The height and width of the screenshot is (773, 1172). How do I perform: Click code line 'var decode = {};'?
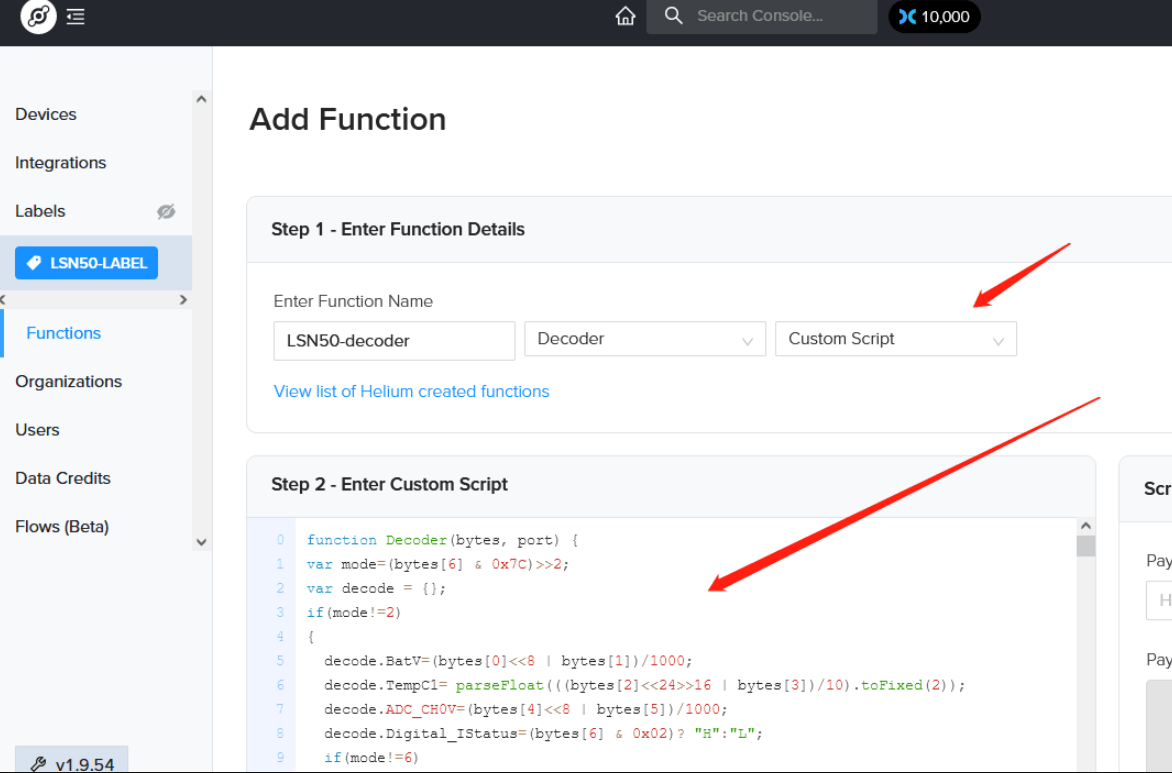point(376,589)
